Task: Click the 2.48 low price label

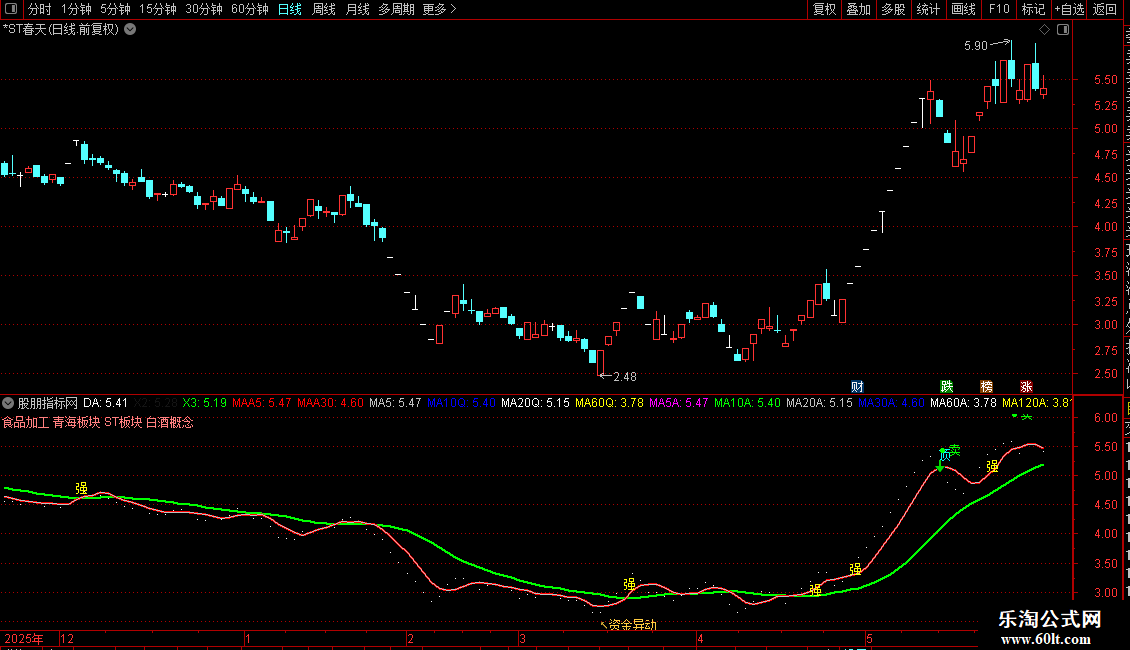Action: pos(625,377)
